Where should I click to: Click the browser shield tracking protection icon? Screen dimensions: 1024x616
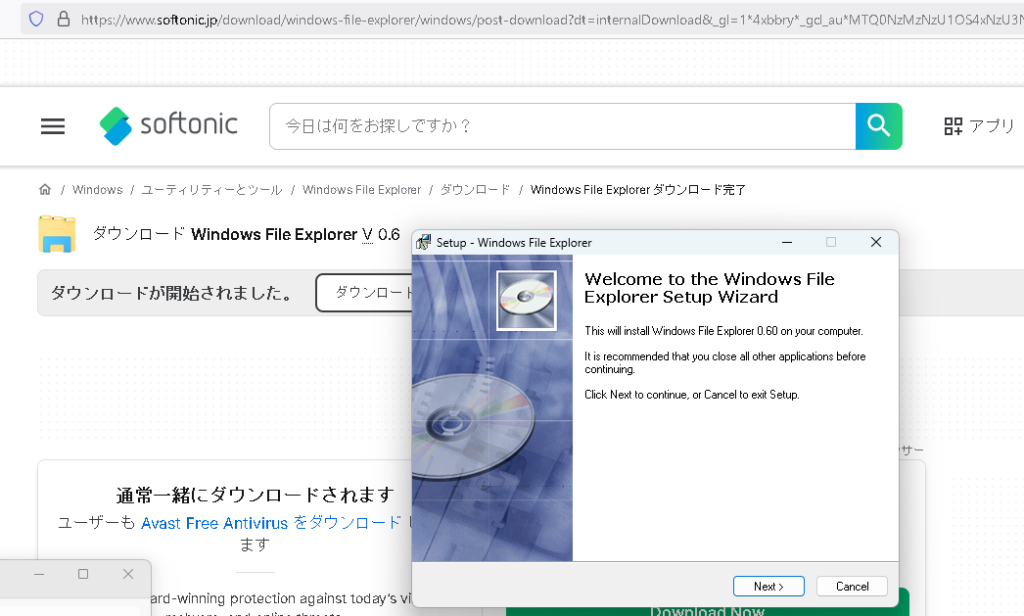[x=36, y=19]
